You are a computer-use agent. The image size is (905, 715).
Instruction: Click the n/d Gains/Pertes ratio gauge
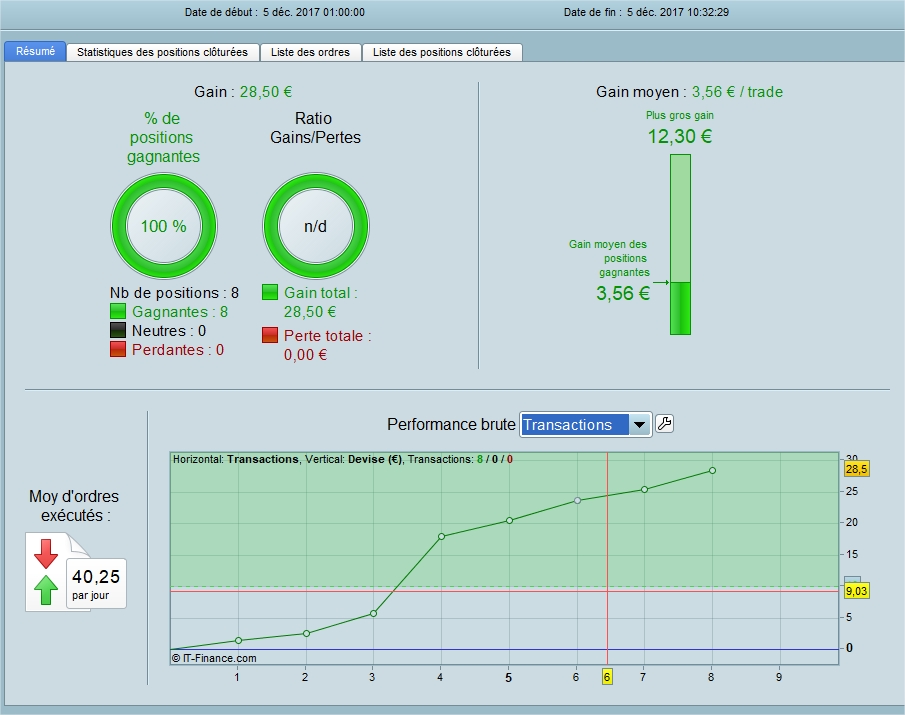[316, 226]
